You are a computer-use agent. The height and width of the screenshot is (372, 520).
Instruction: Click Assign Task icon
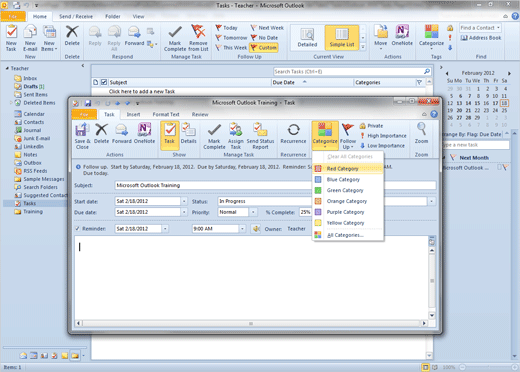pyautogui.click(x=236, y=136)
